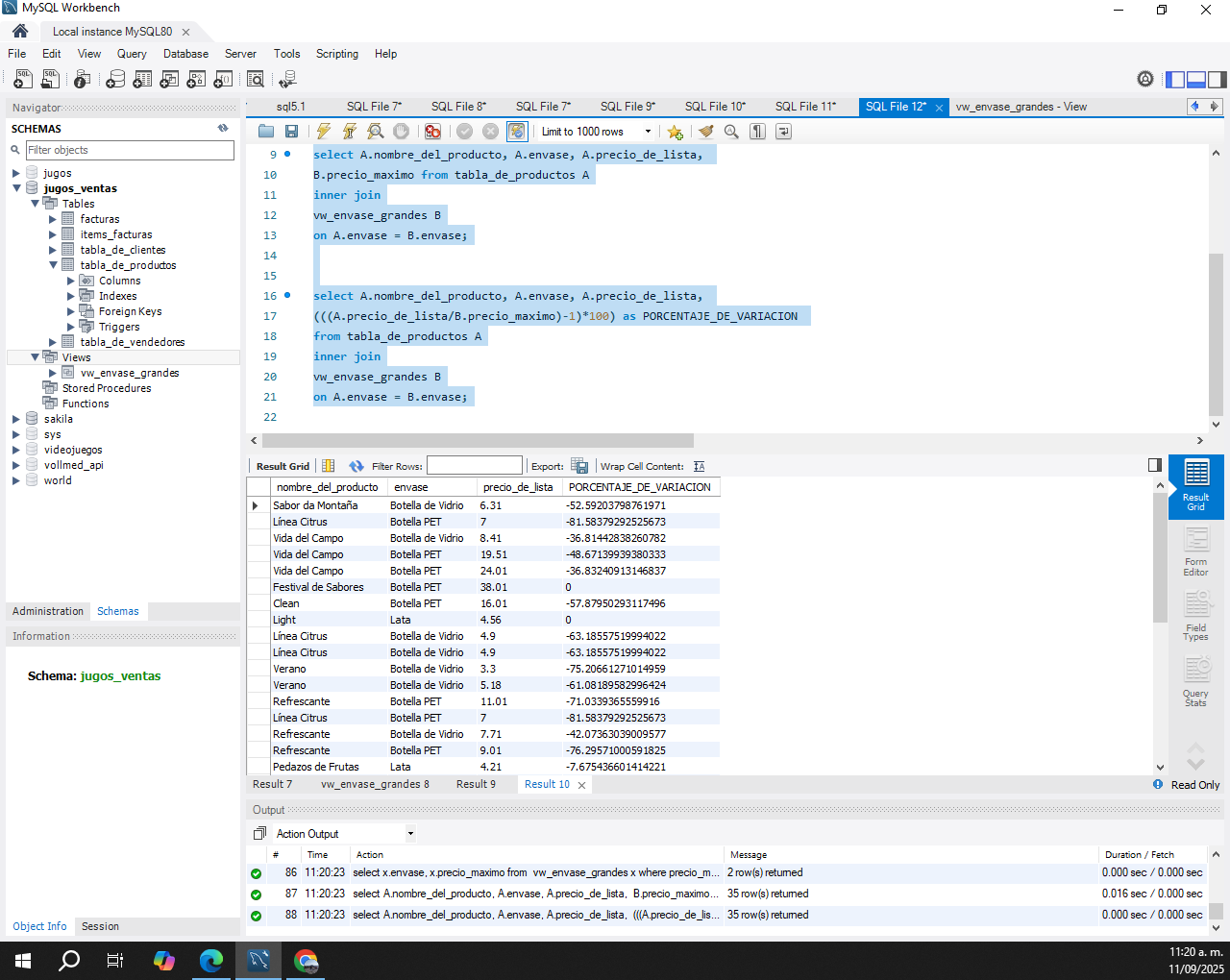This screenshot has height=980, width=1230.
Task: Toggle invisible characters display
Action: 758,132
